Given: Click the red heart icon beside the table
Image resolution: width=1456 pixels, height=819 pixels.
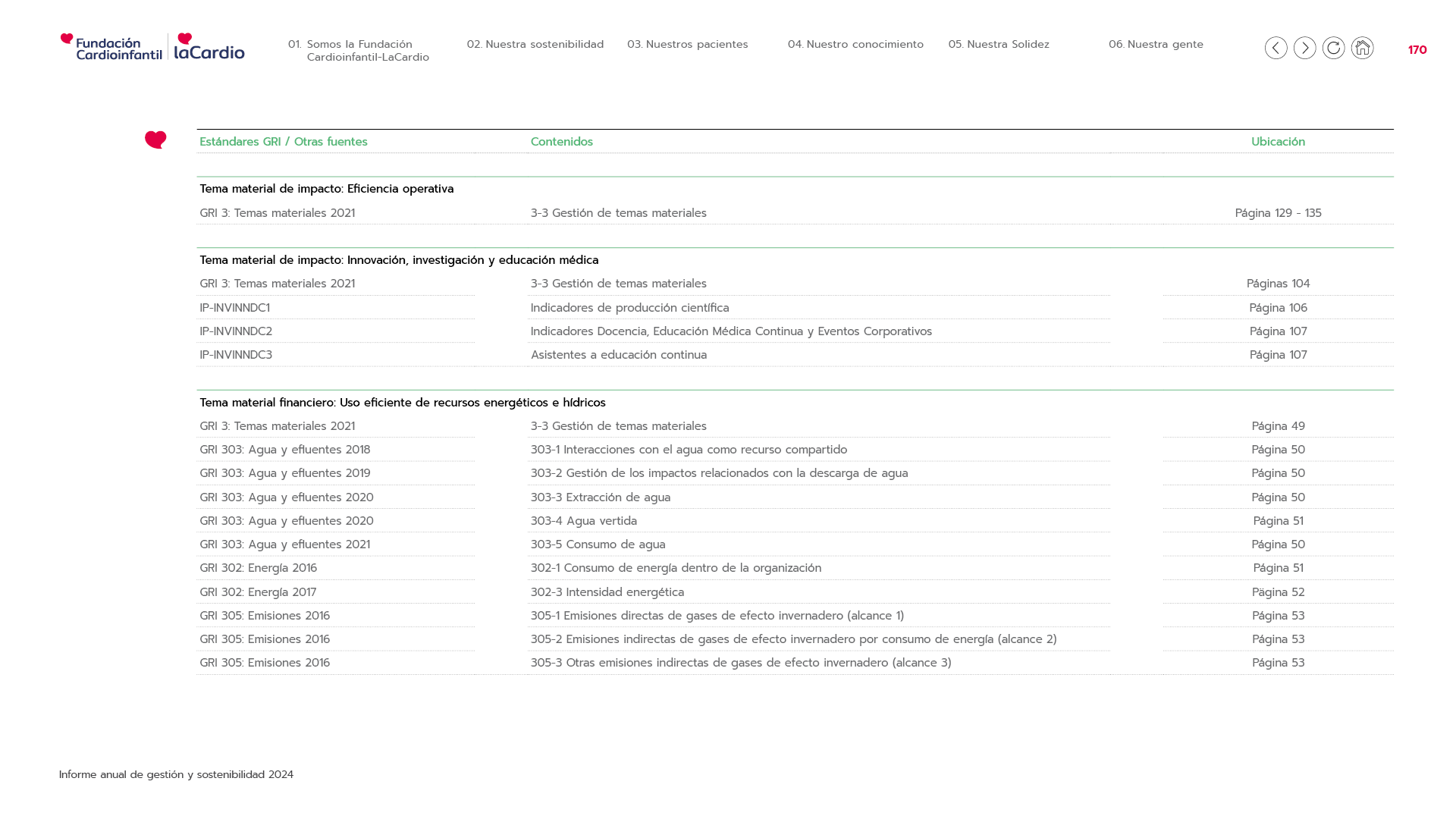Looking at the screenshot, I should click(155, 140).
